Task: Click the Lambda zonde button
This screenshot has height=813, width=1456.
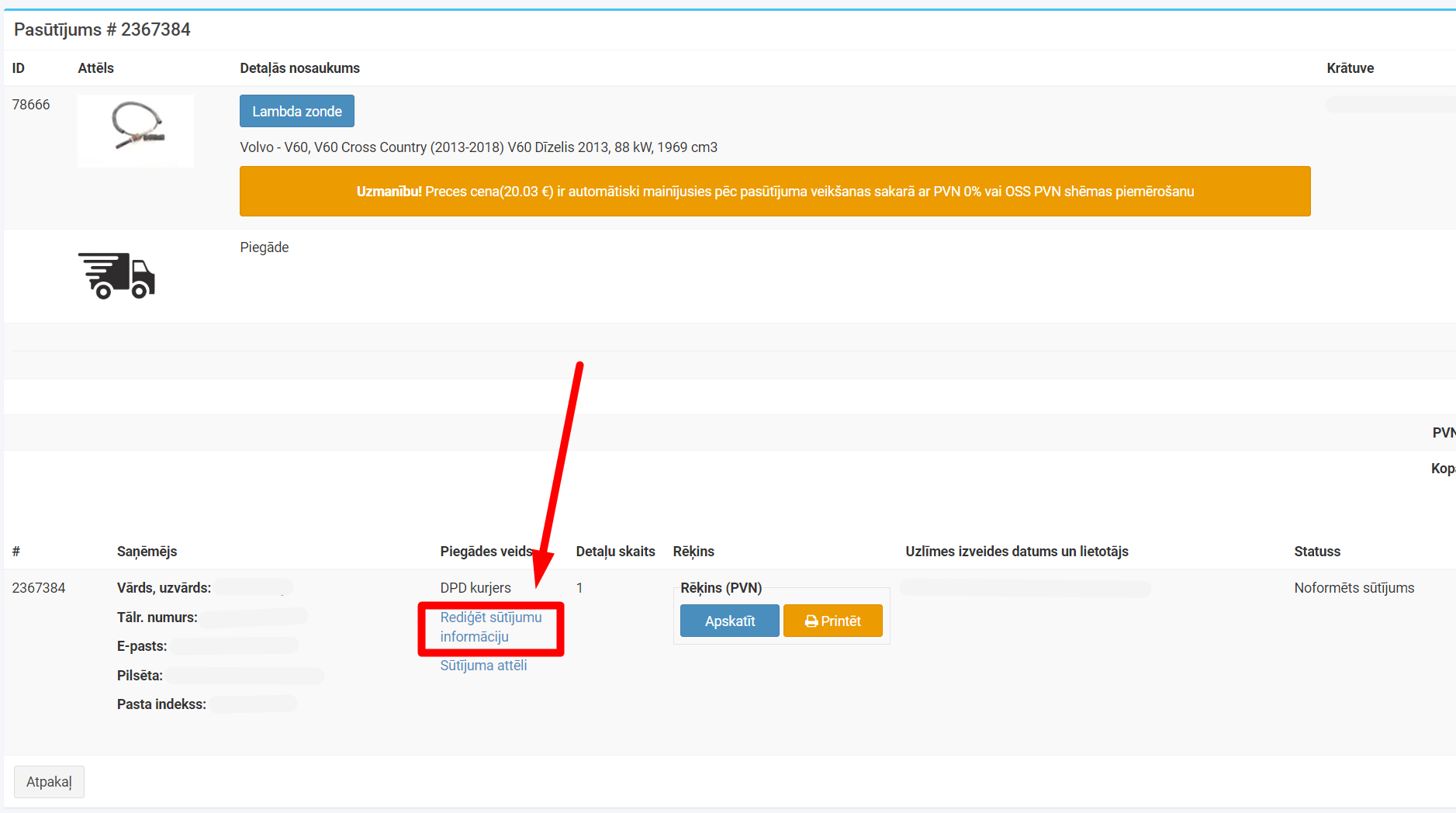Action: pyautogui.click(x=296, y=111)
